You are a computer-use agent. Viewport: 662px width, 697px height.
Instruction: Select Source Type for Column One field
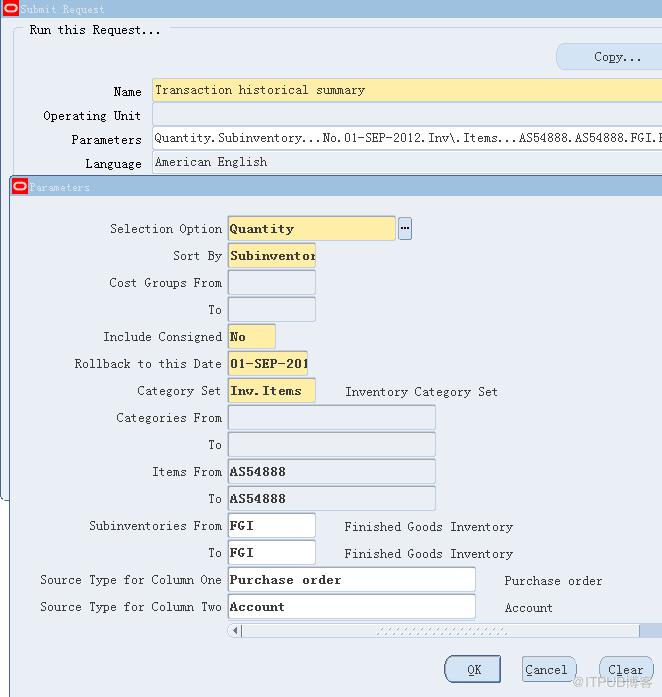pos(351,580)
